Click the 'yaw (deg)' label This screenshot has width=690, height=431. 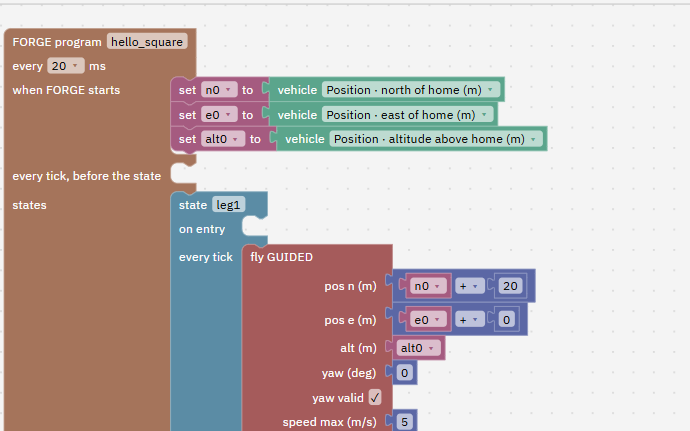349,373
